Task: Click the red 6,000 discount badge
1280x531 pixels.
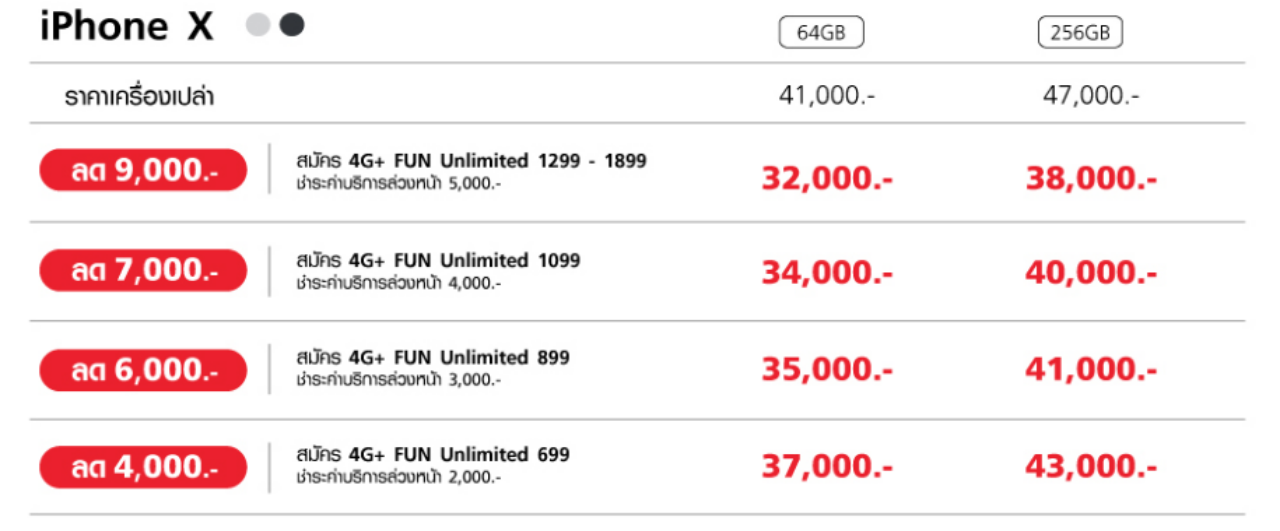Action: point(143,370)
